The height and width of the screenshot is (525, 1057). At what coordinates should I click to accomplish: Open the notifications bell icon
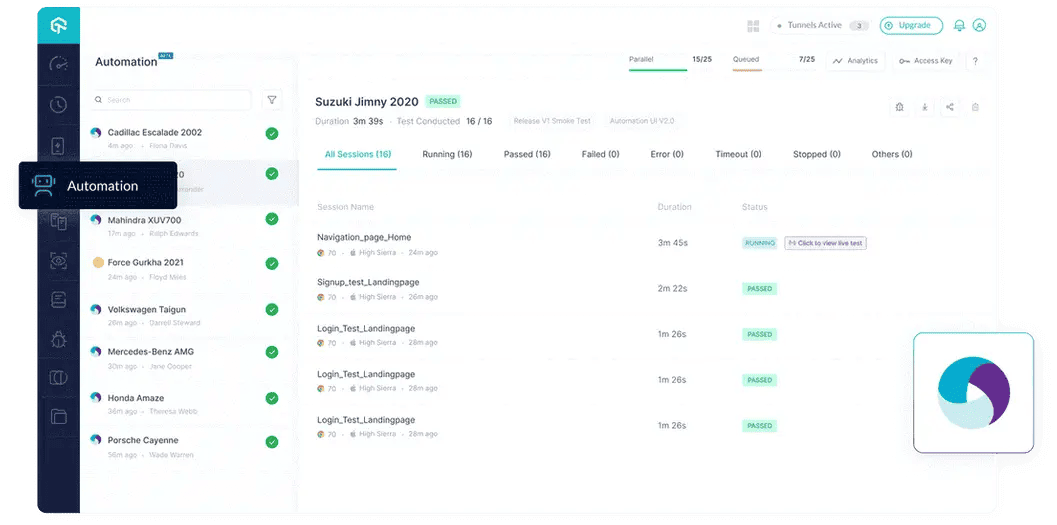pyautogui.click(x=959, y=26)
